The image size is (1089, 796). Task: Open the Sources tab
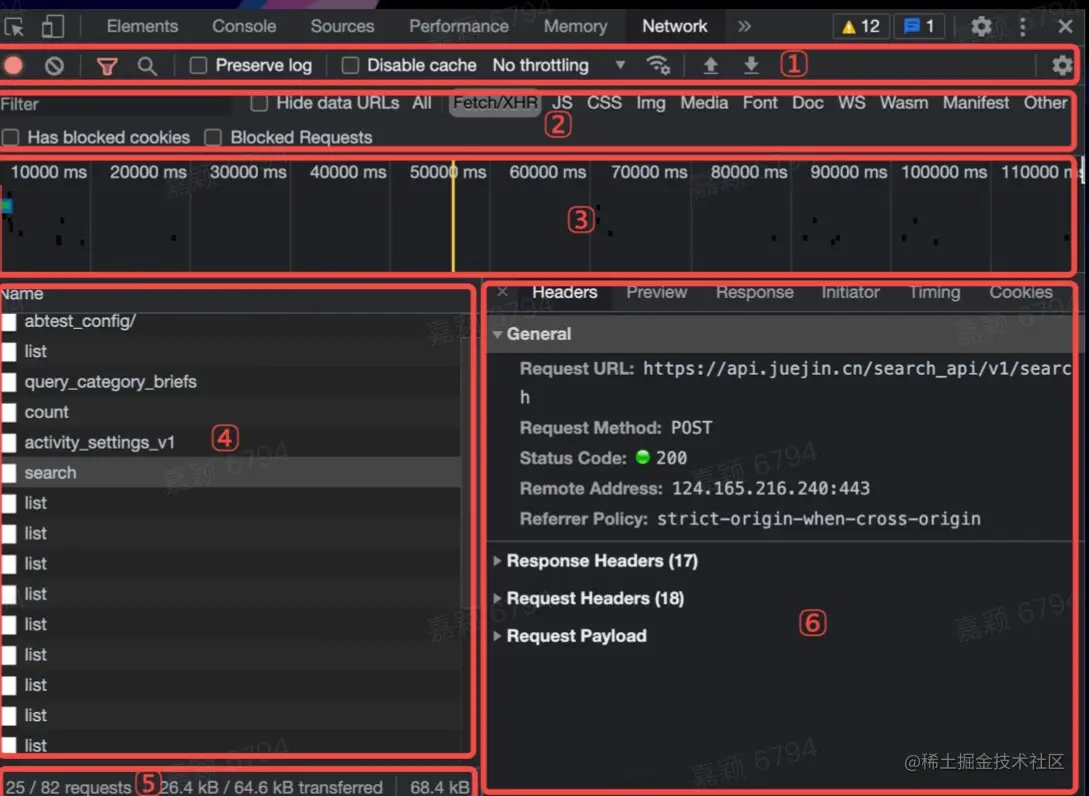342,26
